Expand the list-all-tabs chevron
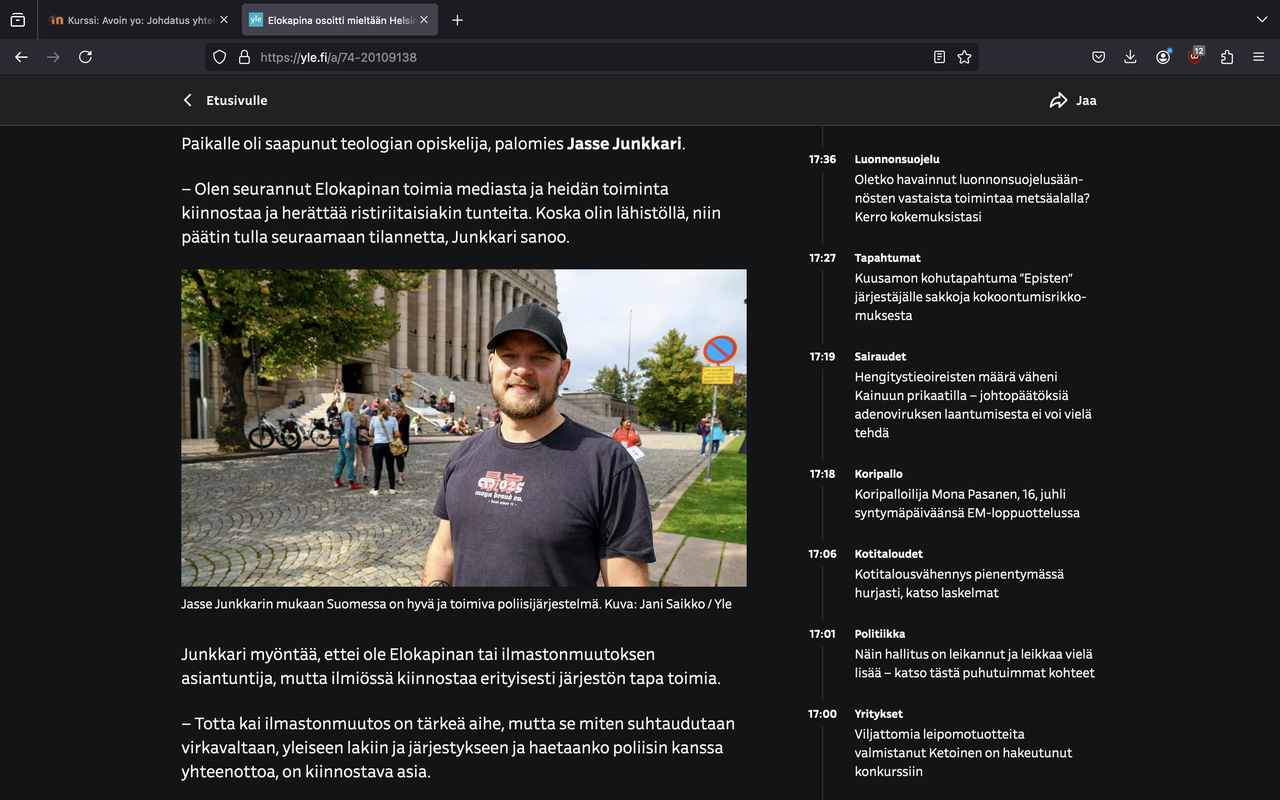Viewport: 1280px width, 800px height. [x=1262, y=19]
